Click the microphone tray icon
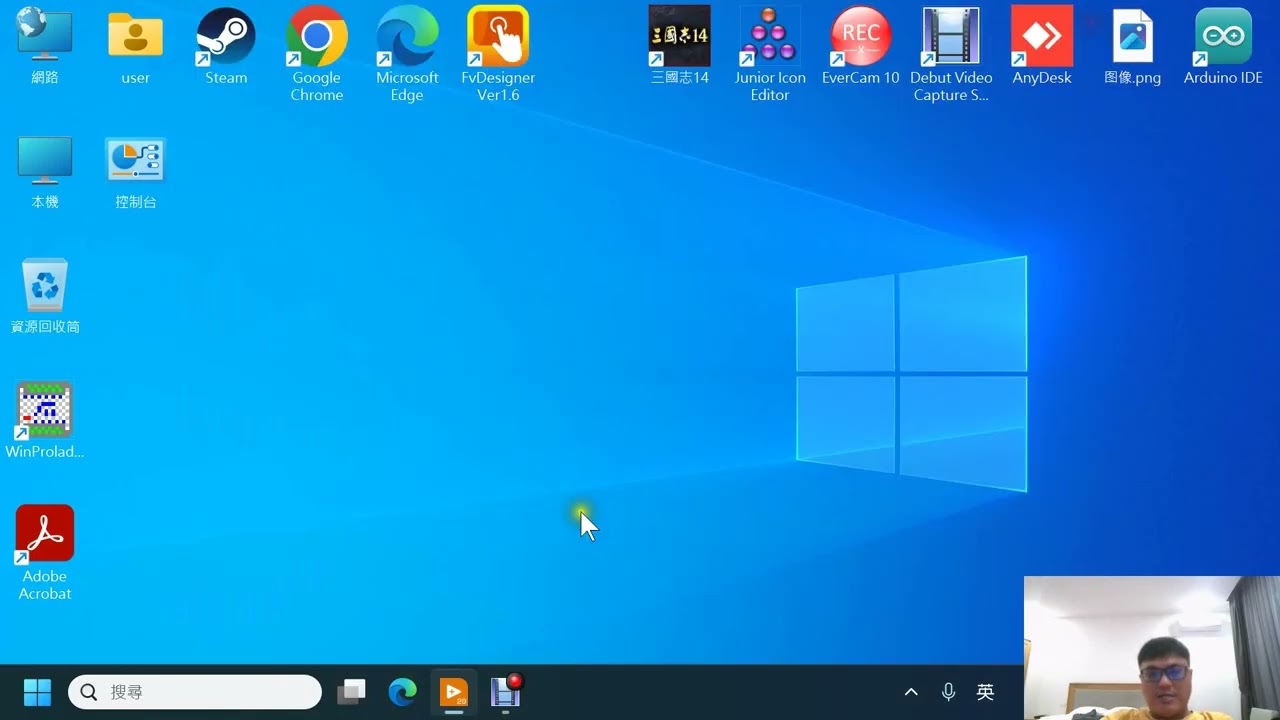 948,692
